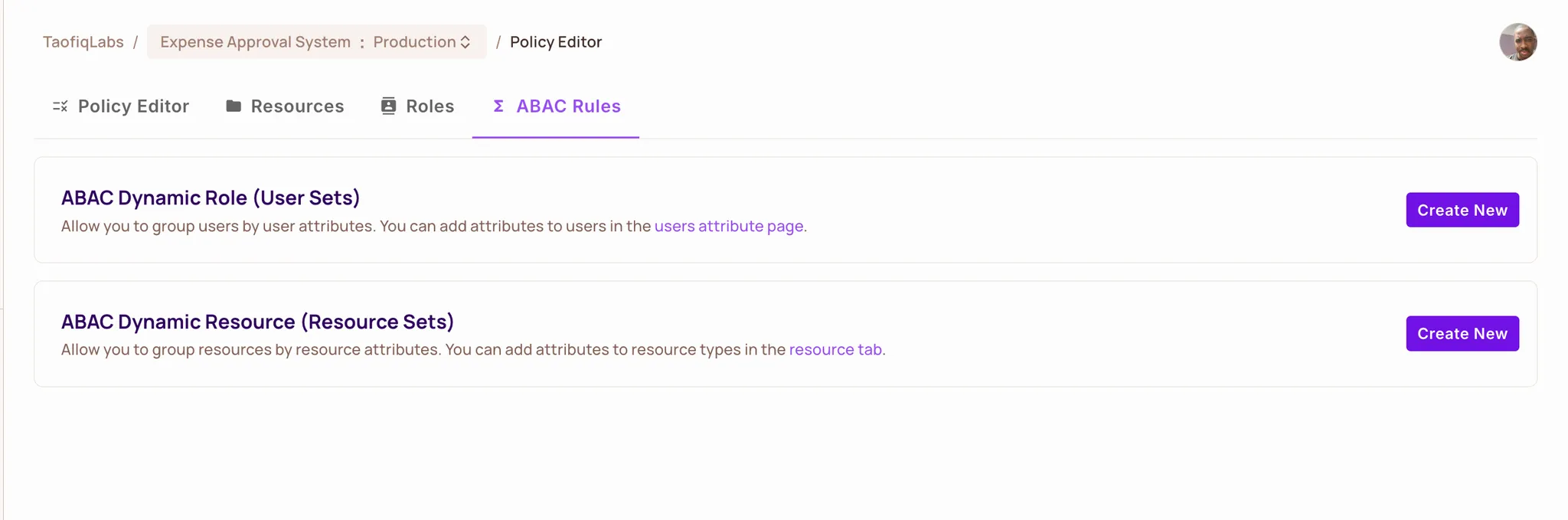Viewport: 1568px width, 520px height.
Task: Open the Roles tab
Action: click(430, 106)
